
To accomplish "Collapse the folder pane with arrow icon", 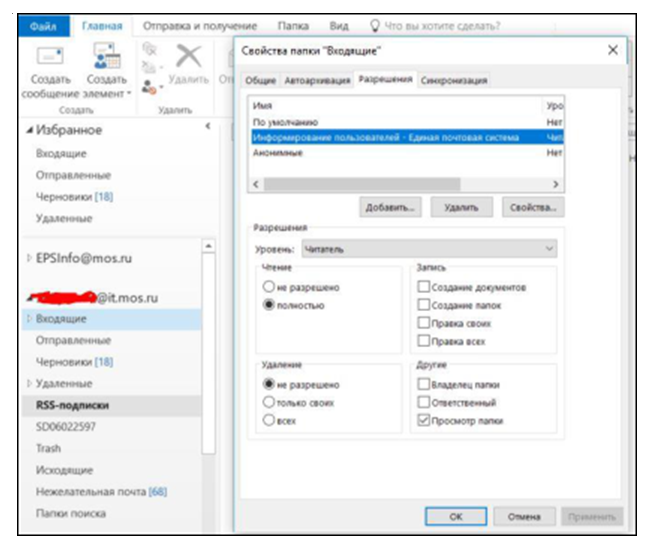I will pos(207,126).
